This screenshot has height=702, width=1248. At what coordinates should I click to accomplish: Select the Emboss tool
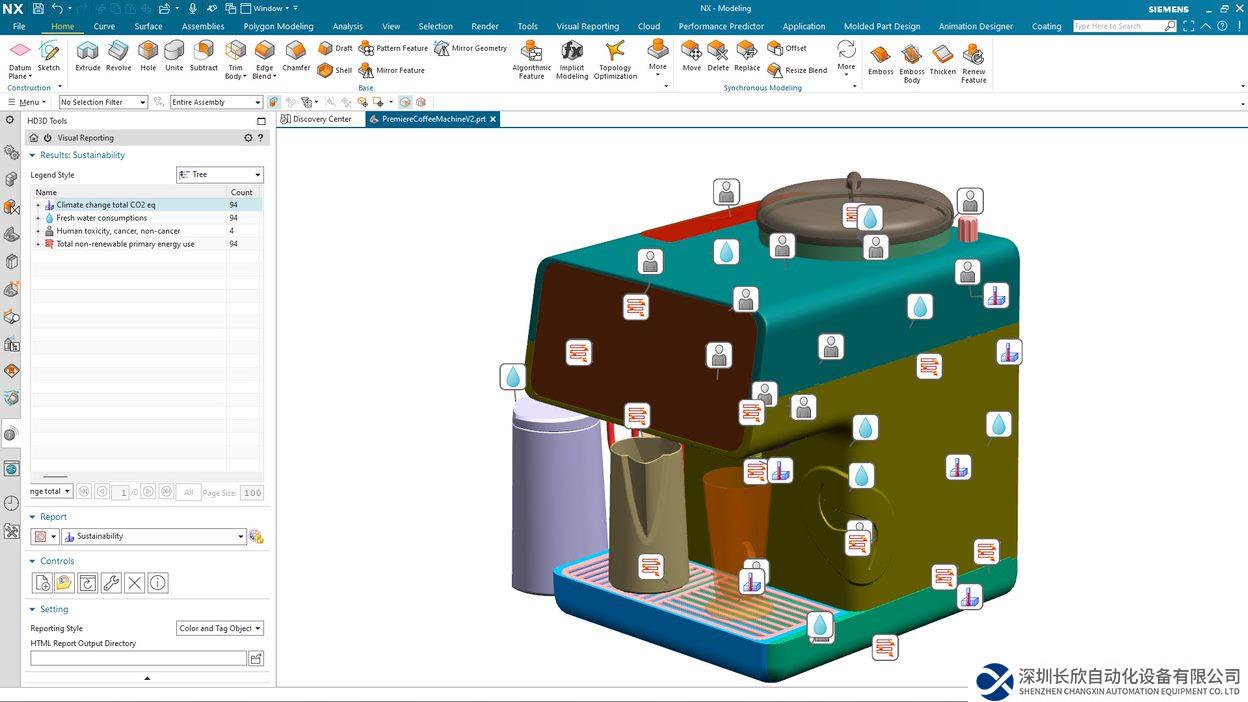(880, 58)
